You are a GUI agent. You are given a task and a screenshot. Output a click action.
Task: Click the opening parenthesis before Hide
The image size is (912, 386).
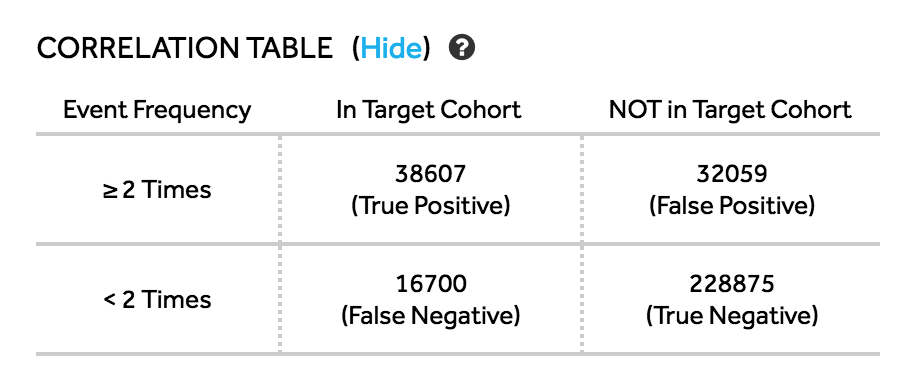(355, 48)
